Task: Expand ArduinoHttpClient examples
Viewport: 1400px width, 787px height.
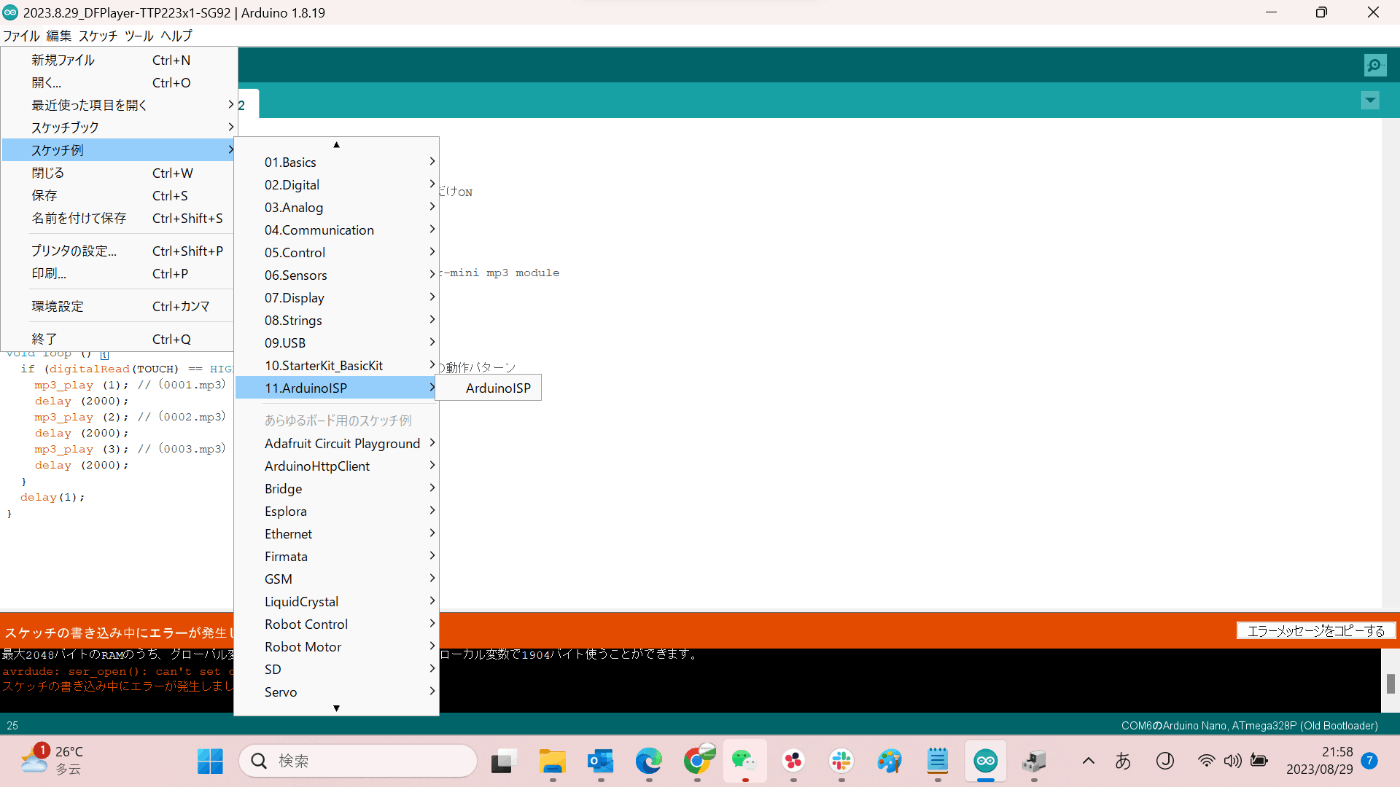Action: tap(336, 466)
